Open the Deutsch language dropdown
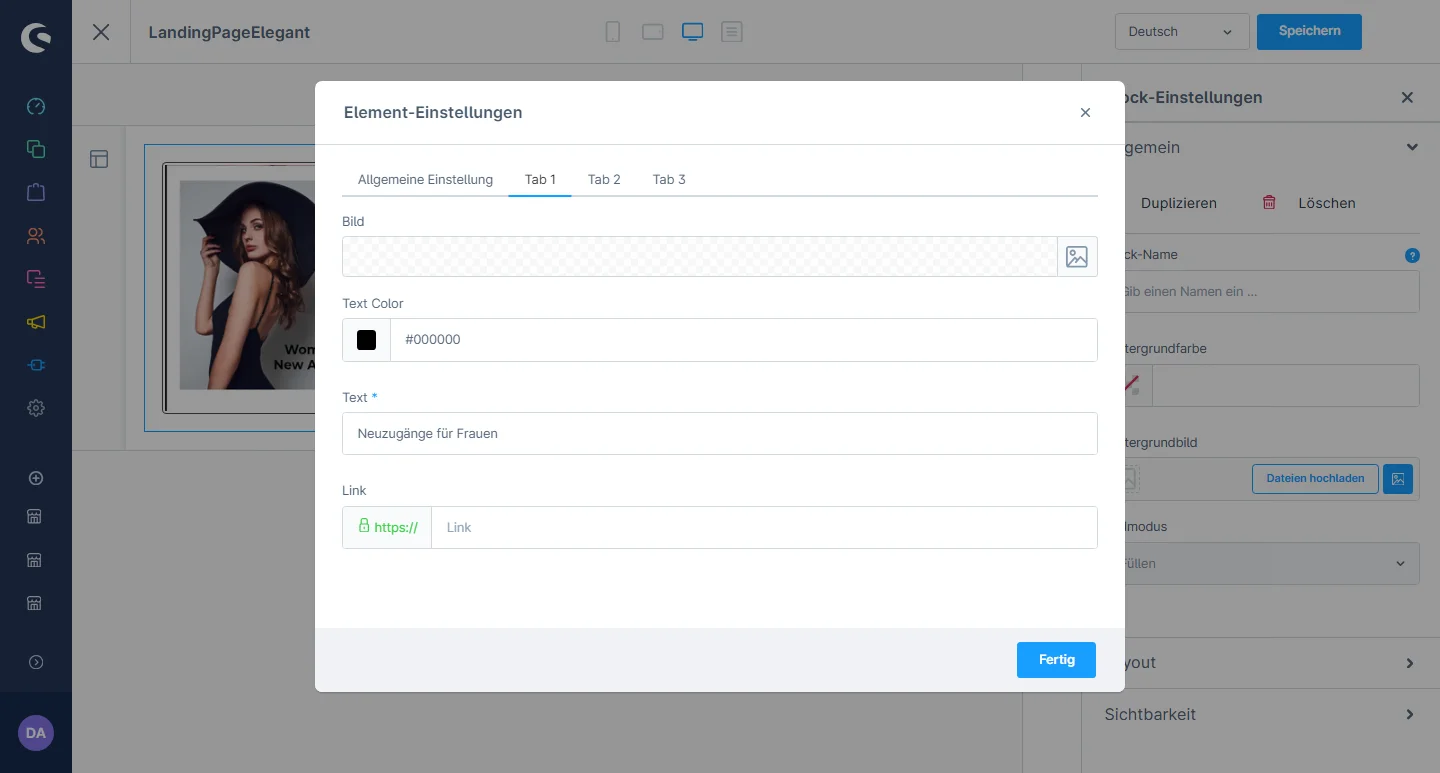Image resolution: width=1440 pixels, height=773 pixels. coord(1181,32)
